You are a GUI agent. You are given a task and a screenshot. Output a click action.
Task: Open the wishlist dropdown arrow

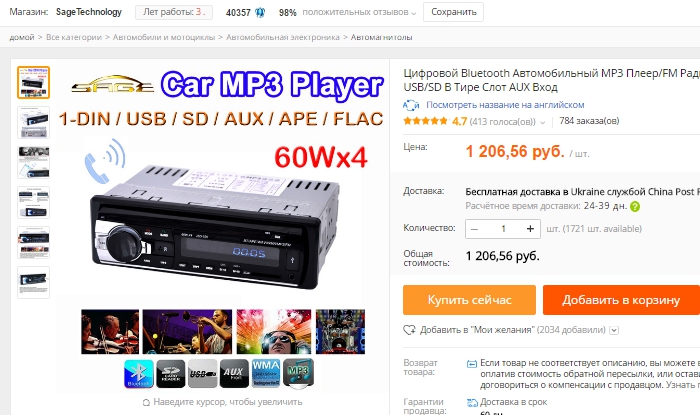coord(614,331)
